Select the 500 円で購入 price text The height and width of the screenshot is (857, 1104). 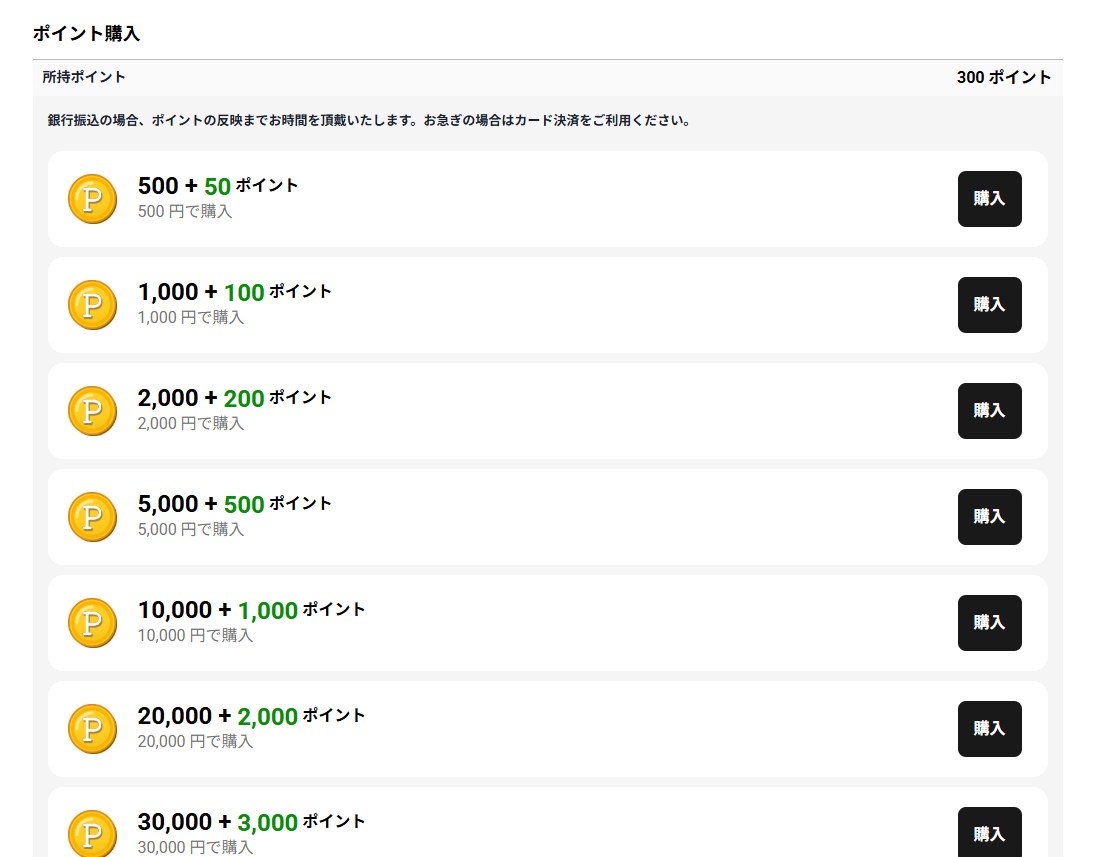[185, 212]
